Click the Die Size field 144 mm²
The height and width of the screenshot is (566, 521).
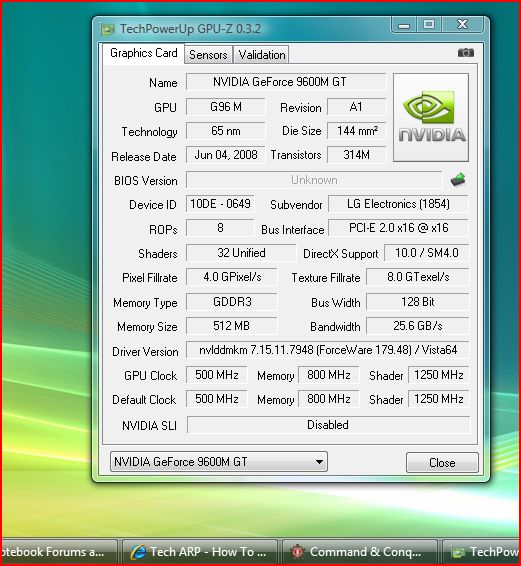tap(356, 131)
